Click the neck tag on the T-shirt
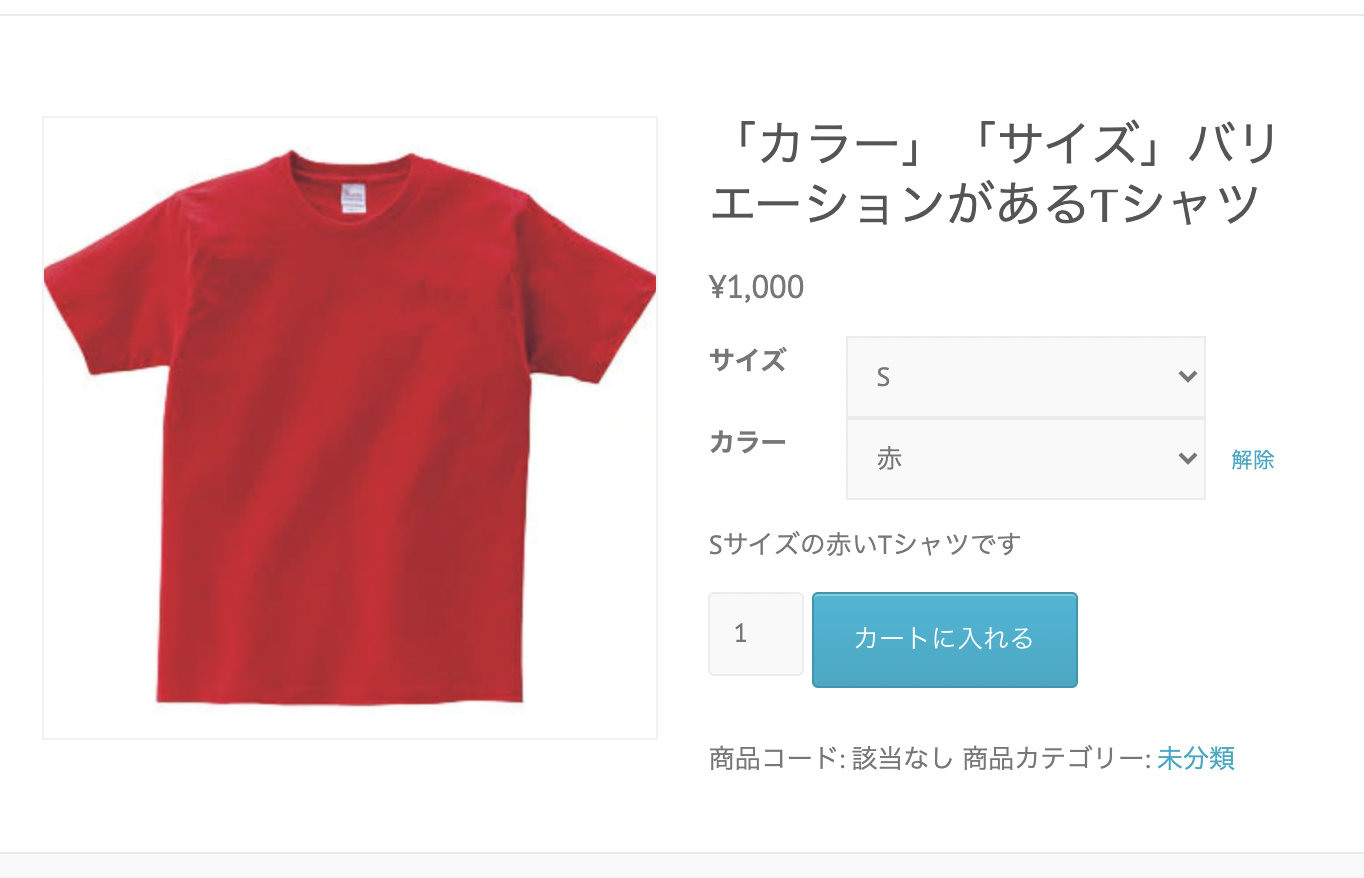This screenshot has width=1364, height=878. point(354,197)
